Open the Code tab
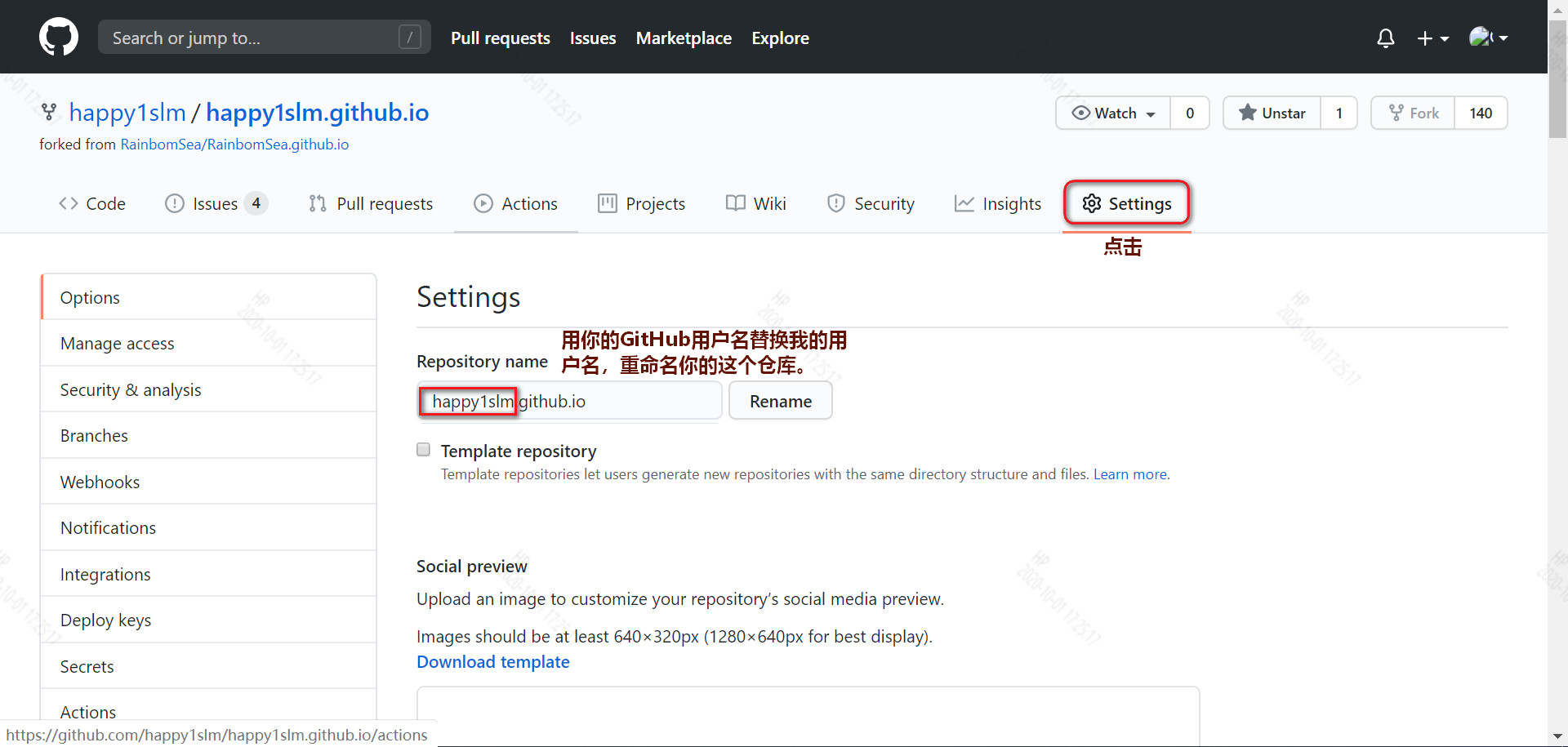 click(92, 203)
